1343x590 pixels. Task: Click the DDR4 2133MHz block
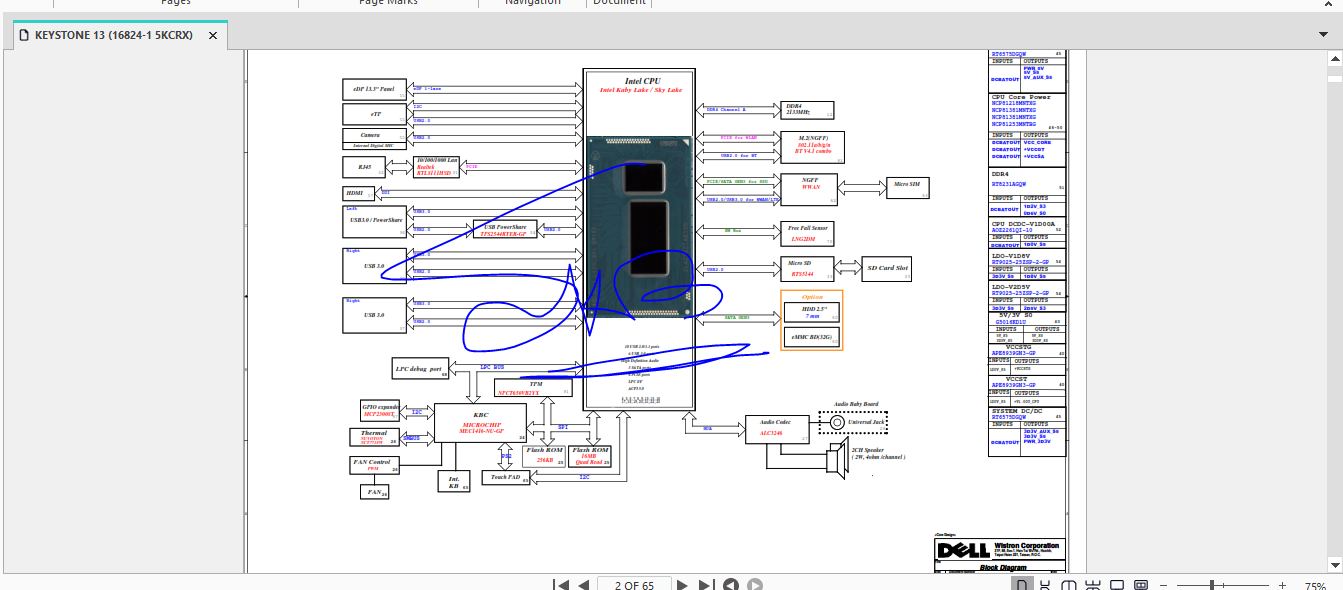point(808,109)
